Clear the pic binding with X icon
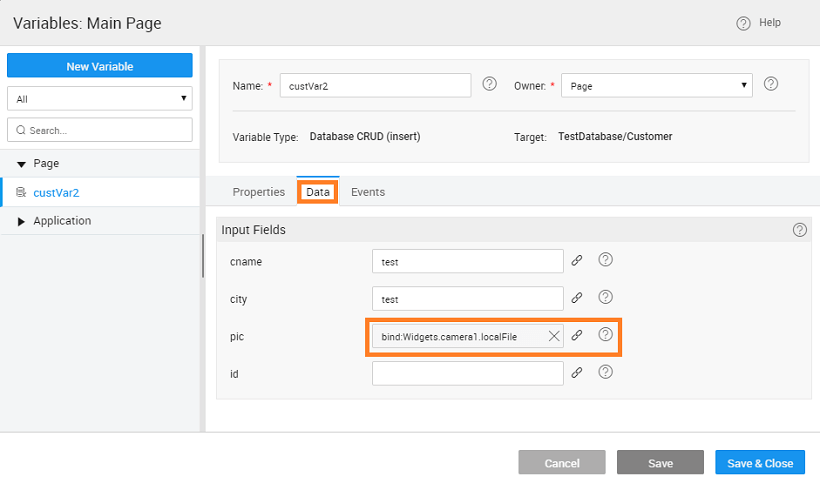Screen dimensions: 820x490 [554, 336]
